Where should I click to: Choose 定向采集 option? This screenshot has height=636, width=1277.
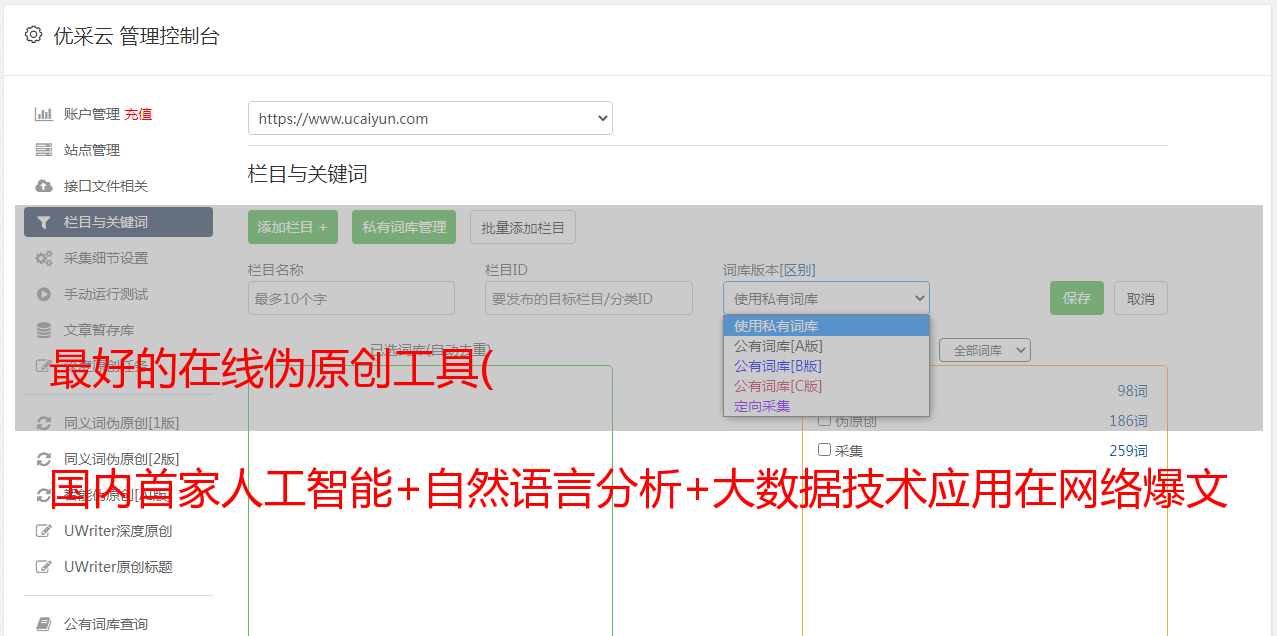click(x=826, y=406)
